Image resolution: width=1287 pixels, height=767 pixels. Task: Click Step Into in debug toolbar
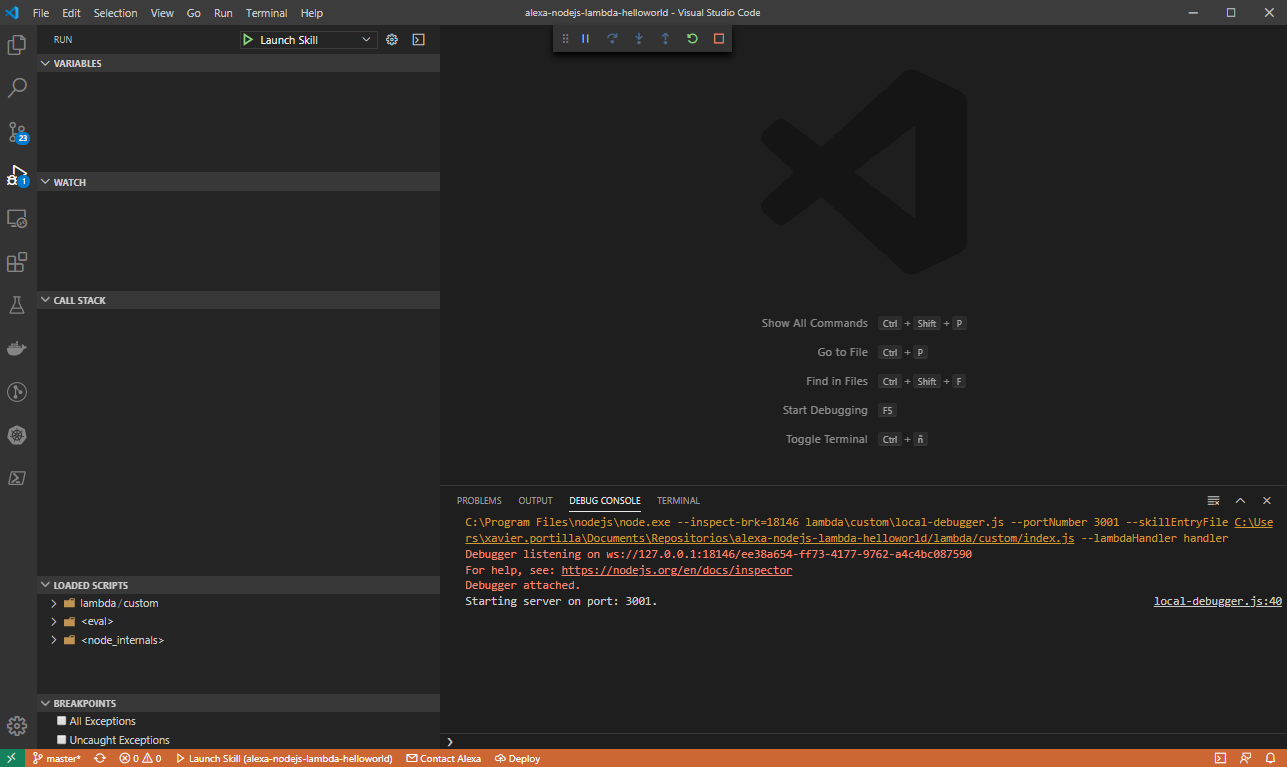coord(639,39)
